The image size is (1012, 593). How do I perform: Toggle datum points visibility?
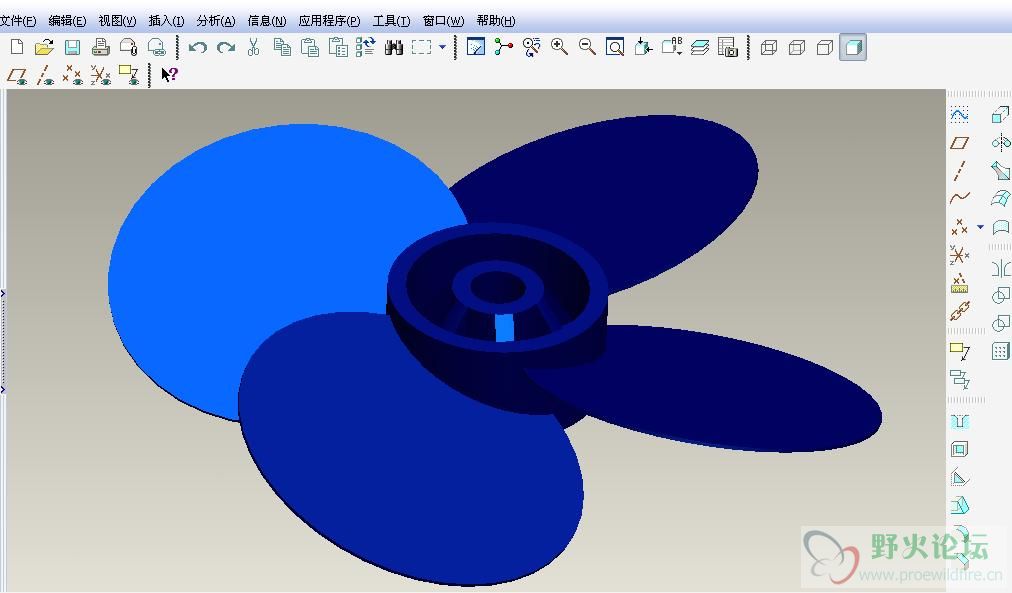(x=72, y=75)
